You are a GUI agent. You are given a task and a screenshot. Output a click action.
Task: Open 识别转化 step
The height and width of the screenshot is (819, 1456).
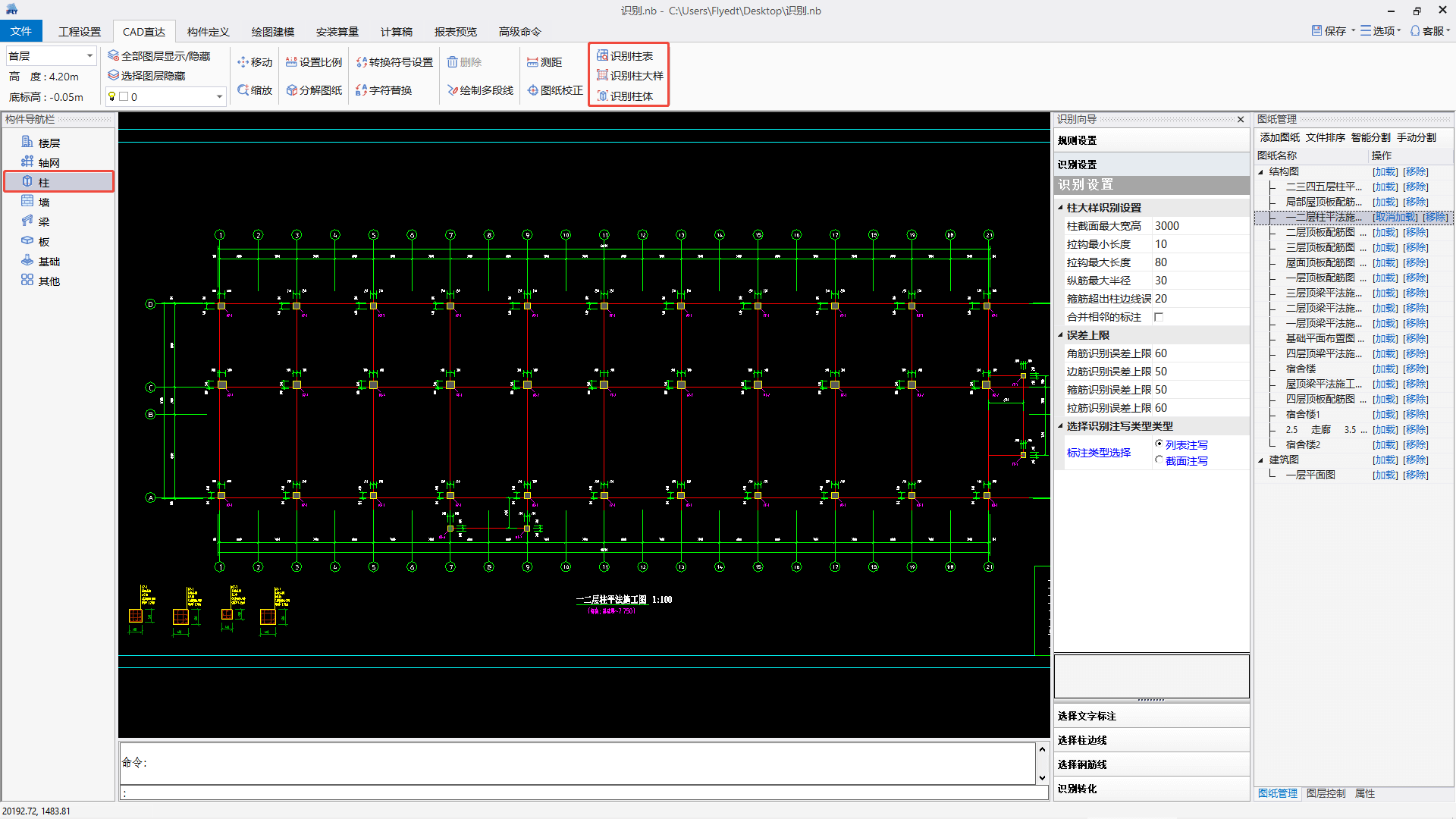[1151, 789]
